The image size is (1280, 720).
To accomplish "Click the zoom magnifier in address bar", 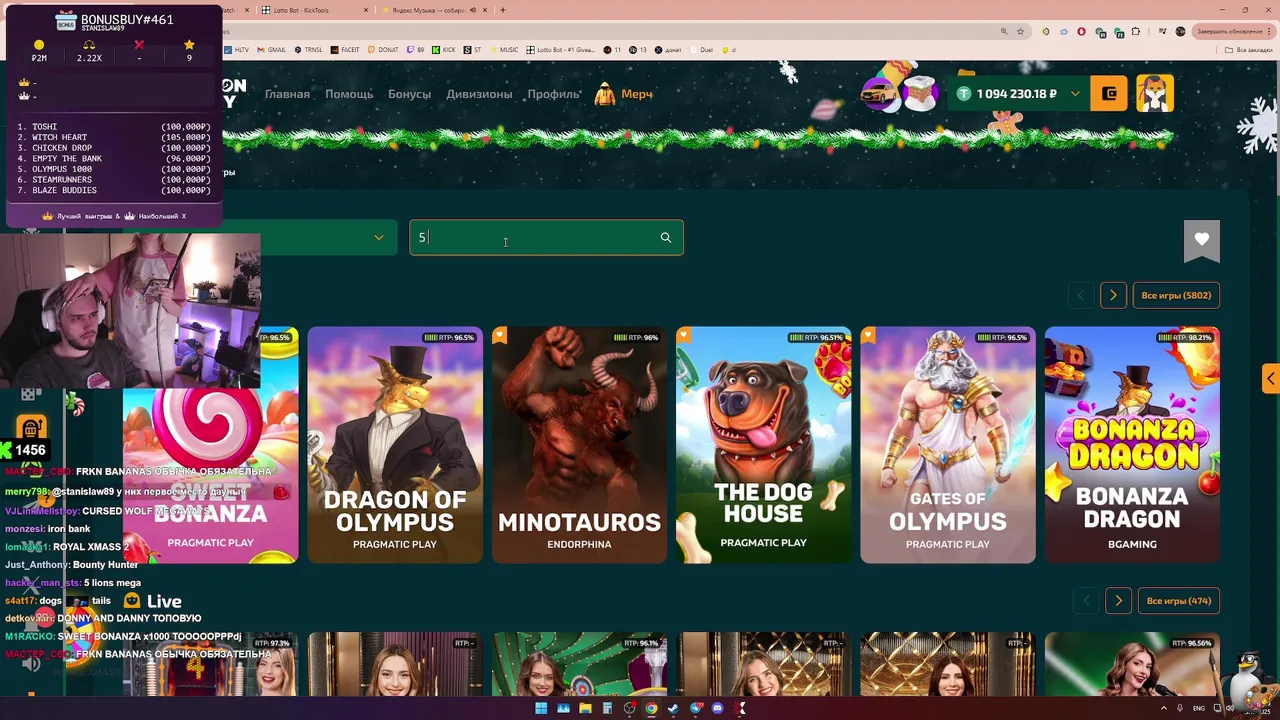I will tap(1004, 31).
